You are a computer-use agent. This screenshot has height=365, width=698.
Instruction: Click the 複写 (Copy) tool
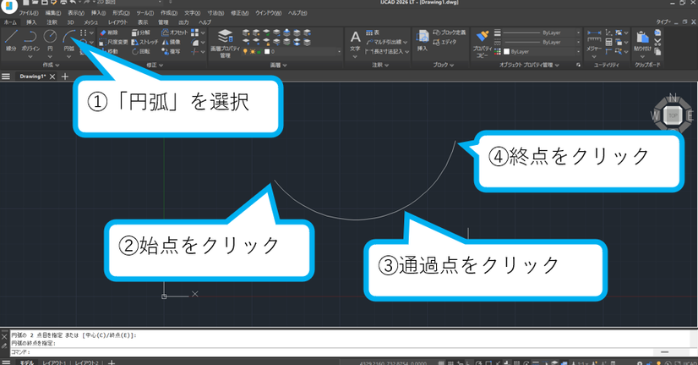(x=171, y=52)
